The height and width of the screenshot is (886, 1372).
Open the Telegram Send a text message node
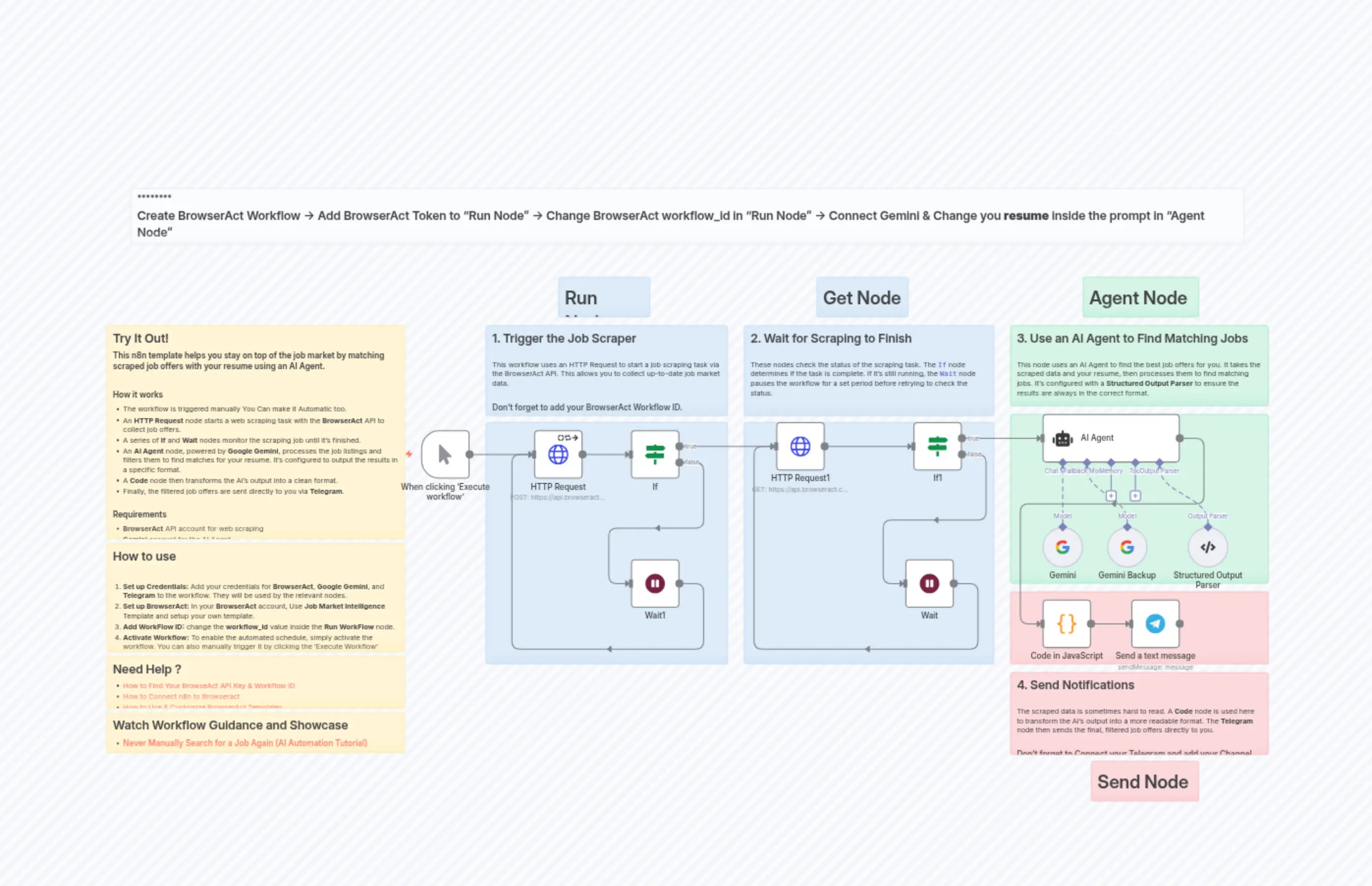pyautogui.click(x=1155, y=624)
